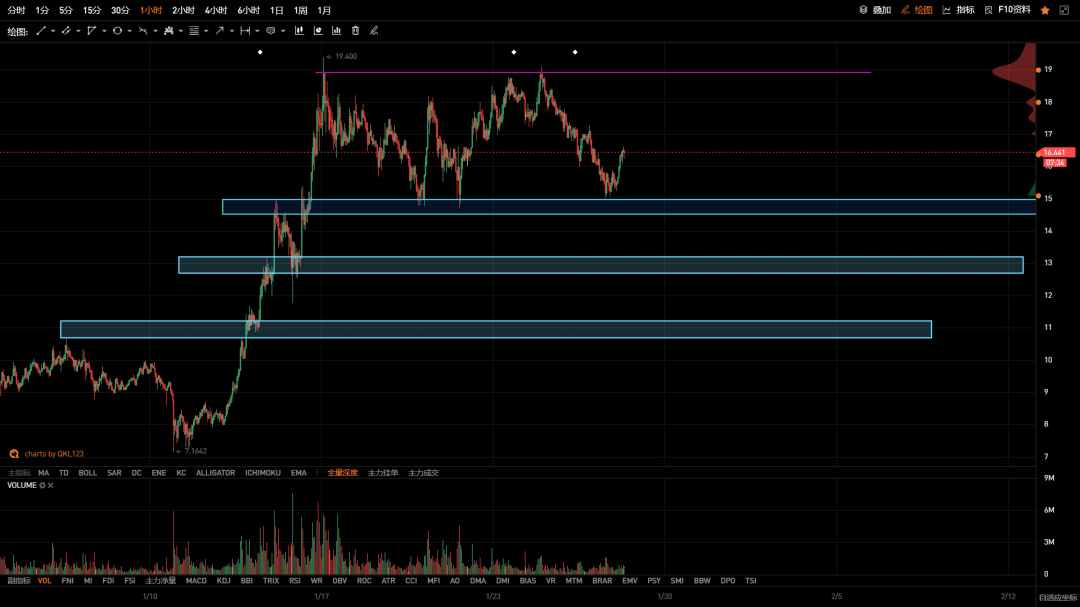Viewport: 1080px width, 607px height.
Task: Expand the wave pattern tool dropdown
Action: pos(155,31)
